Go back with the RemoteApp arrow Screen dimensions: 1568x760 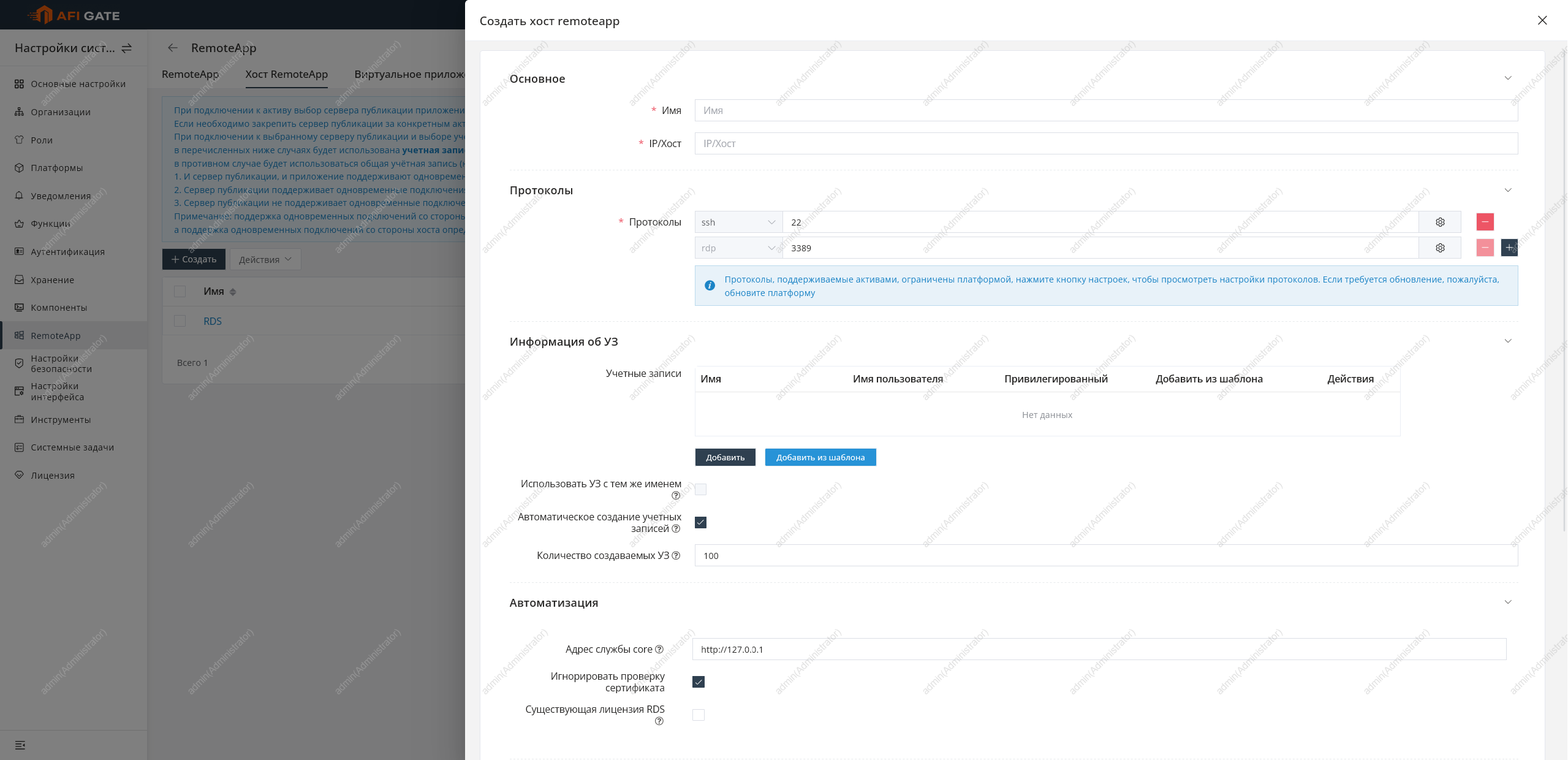173,48
